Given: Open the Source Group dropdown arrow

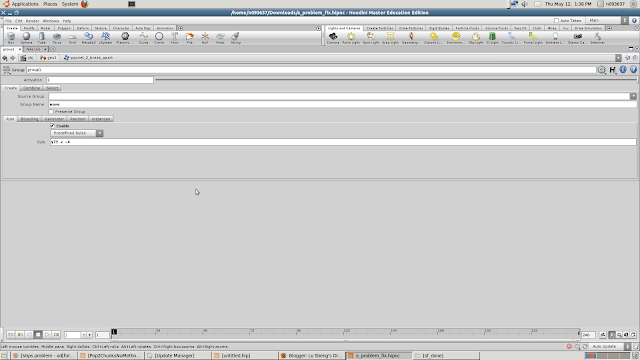Looking at the screenshot, I should (x=633, y=96).
